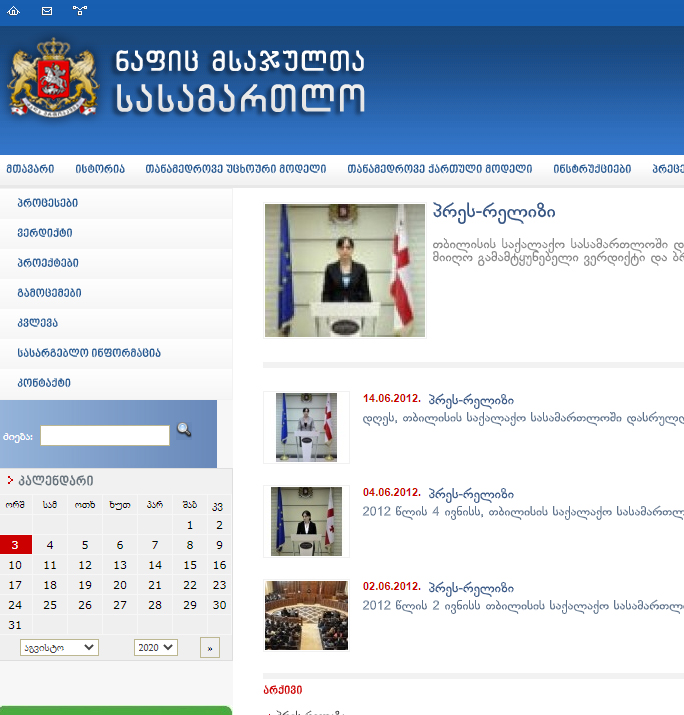Open thumbnail for 04.06.2012 press release
The image size is (684, 715).
pyautogui.click(x=306, y=521)
